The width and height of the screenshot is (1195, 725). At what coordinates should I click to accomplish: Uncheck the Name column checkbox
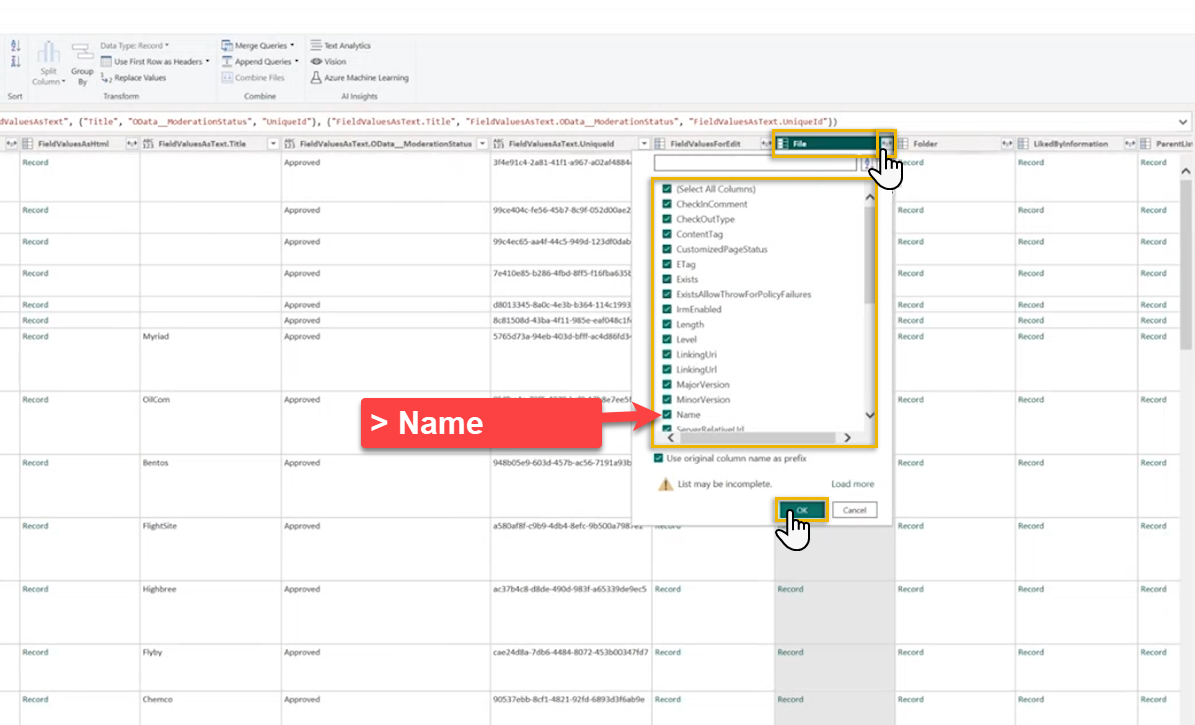tap(667, 414)
